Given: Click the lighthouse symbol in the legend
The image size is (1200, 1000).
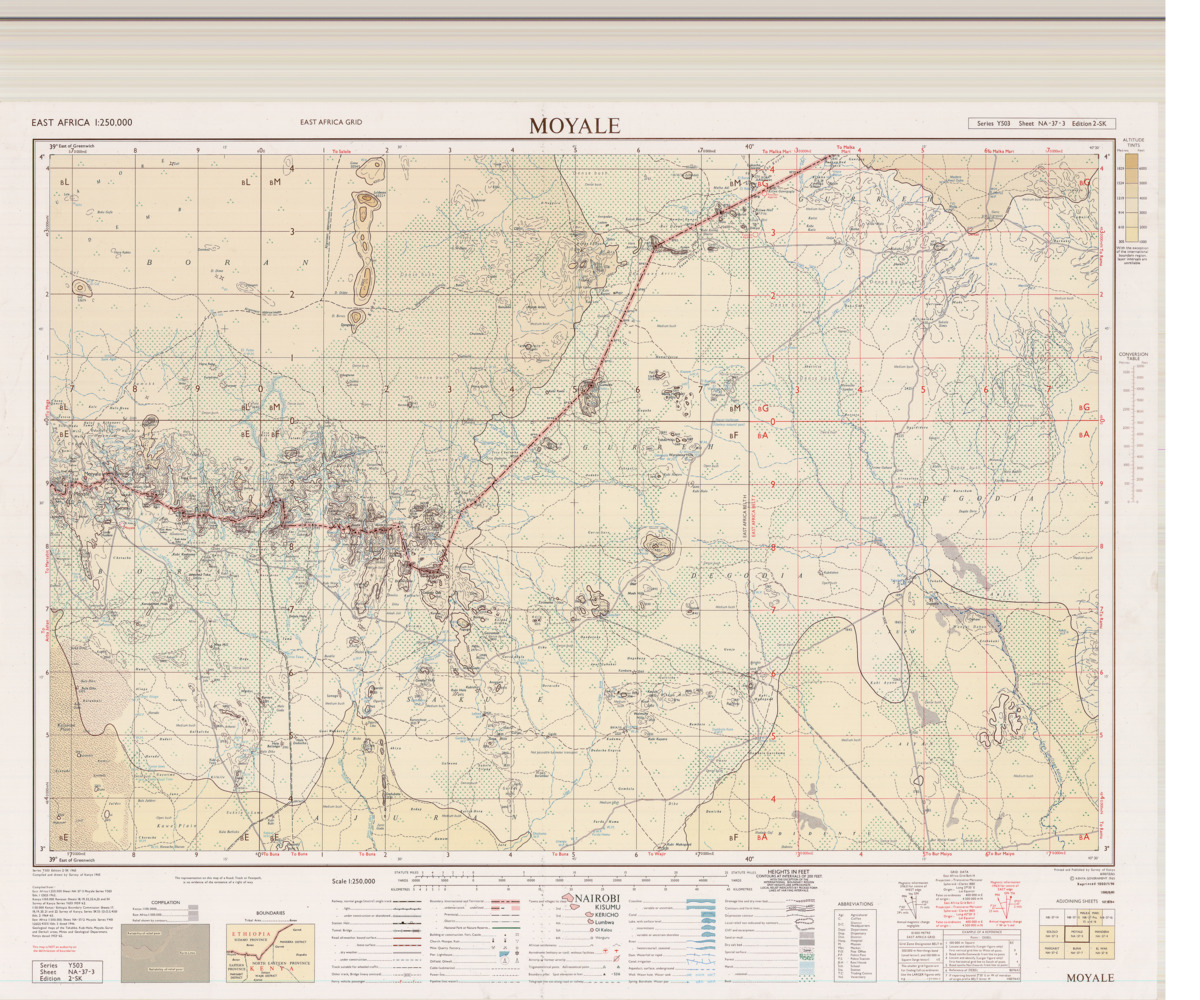Looking at the screenshot, I should coord(517,953).
